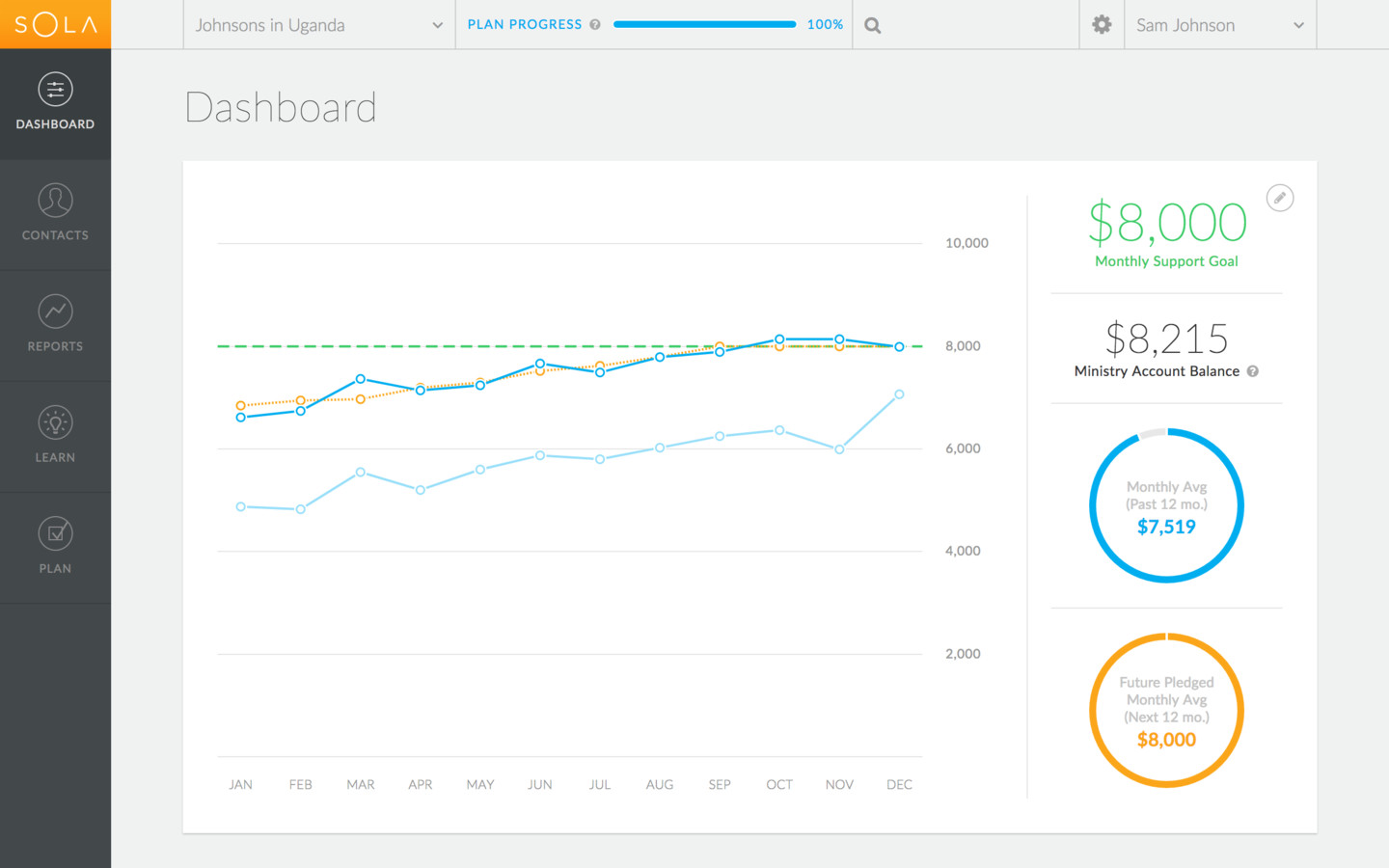1389x868 pixels.
Task: Select the Learn lightbulb icon
Action: [x=55, y=421]
